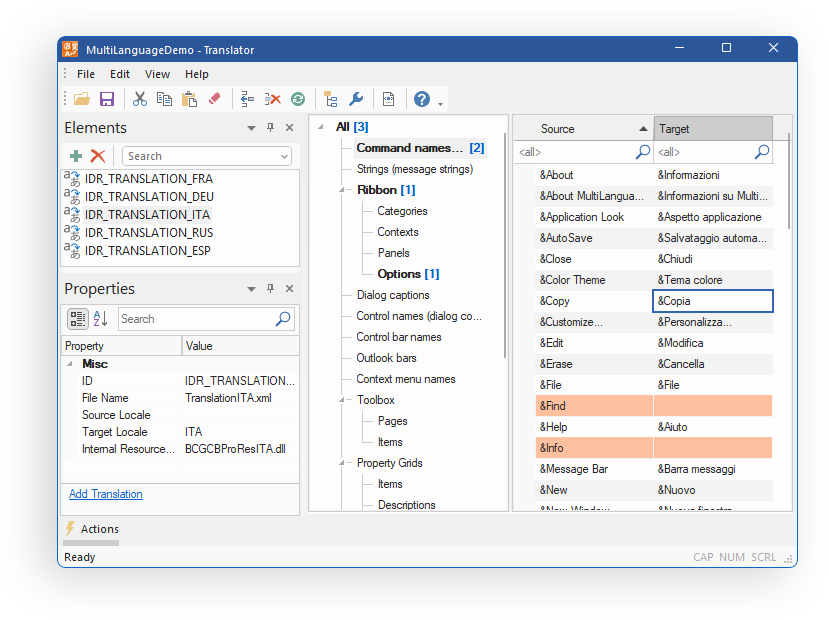Screen dimensions: 829x620
Task: Add a new element with the green plus icon
Action: point(75,156)
